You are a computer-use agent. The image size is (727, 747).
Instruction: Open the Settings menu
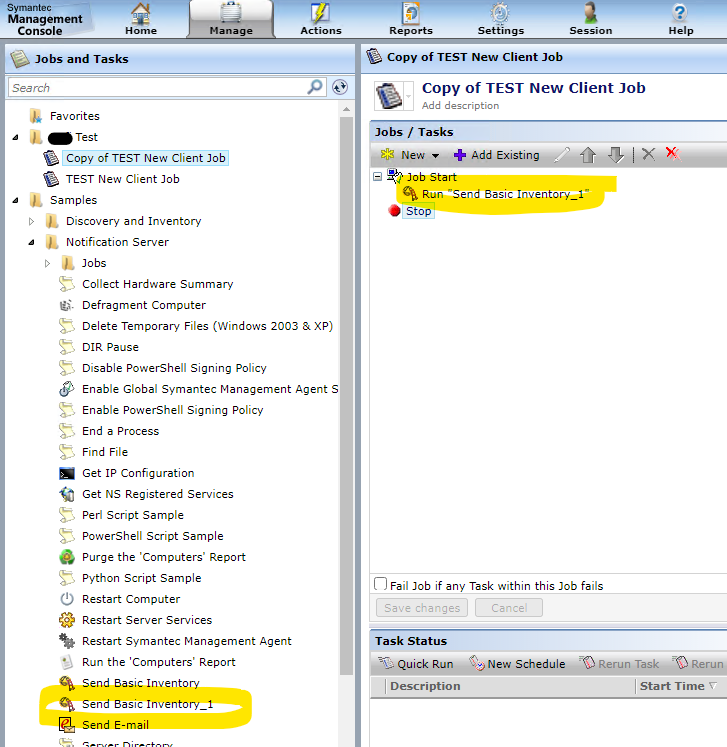501,19
